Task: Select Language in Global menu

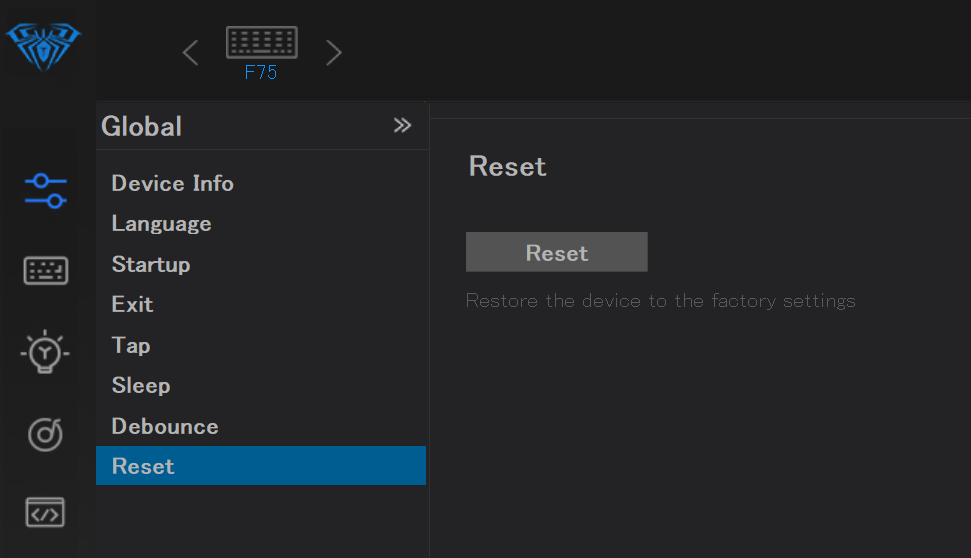Action: coord(161,224)
